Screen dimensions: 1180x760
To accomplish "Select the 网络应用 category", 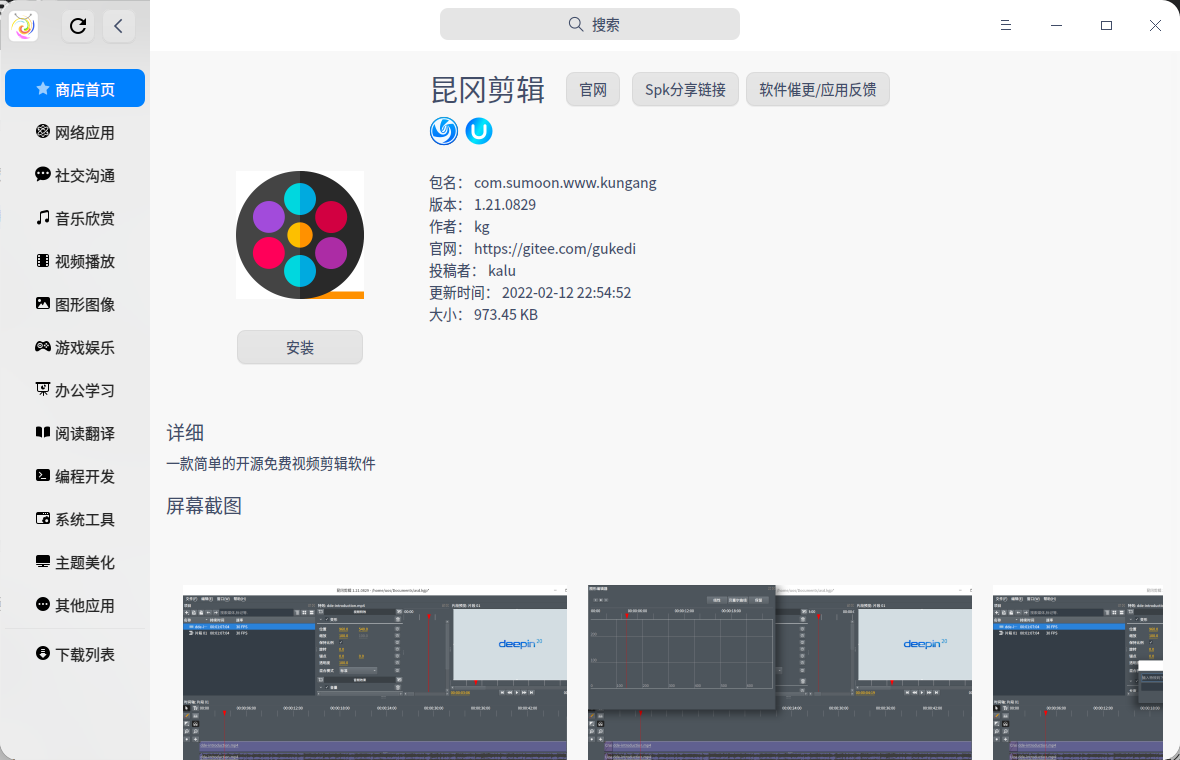I will (x=75, y=132).
